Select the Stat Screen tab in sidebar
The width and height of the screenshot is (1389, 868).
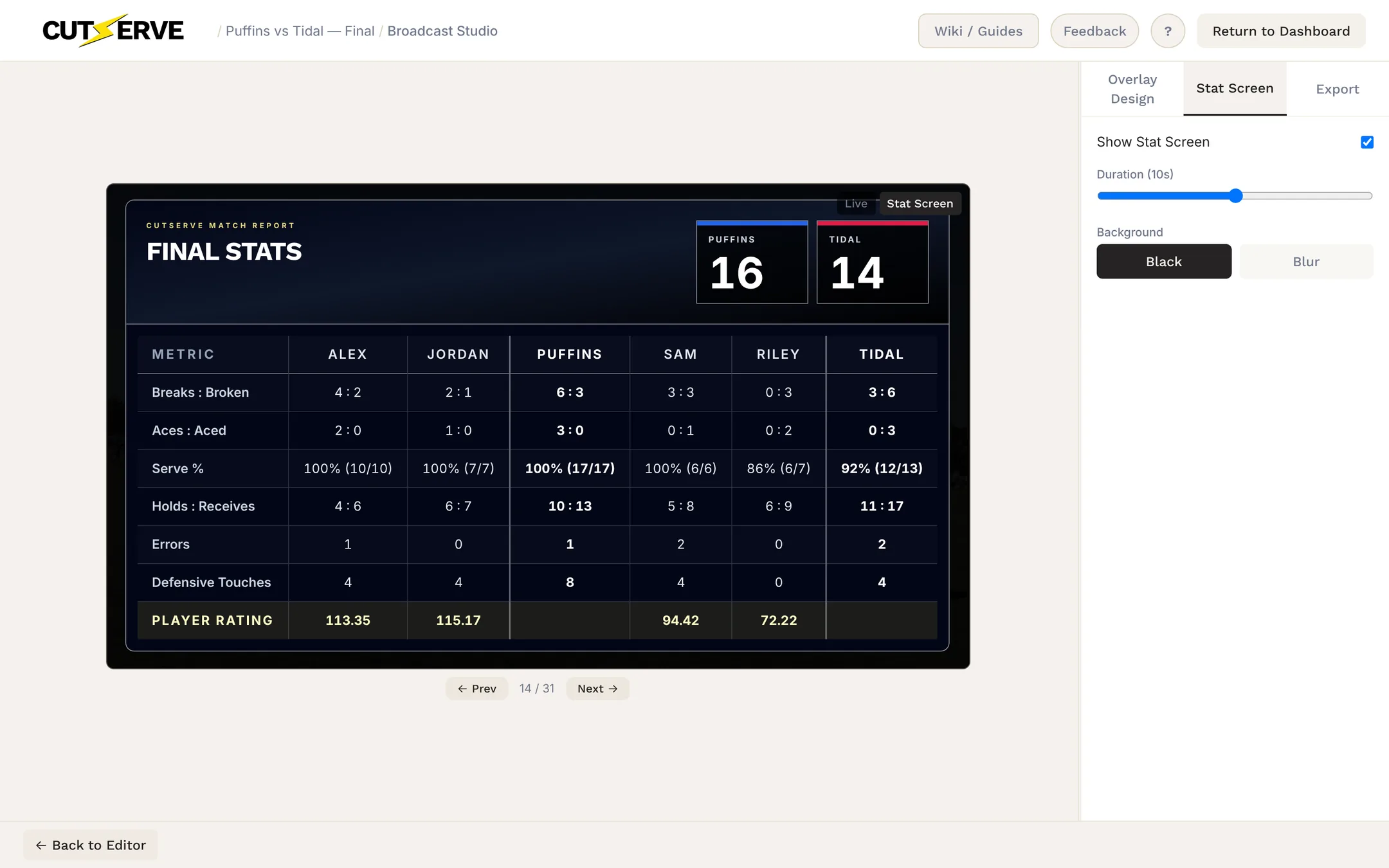[1235, 89]
